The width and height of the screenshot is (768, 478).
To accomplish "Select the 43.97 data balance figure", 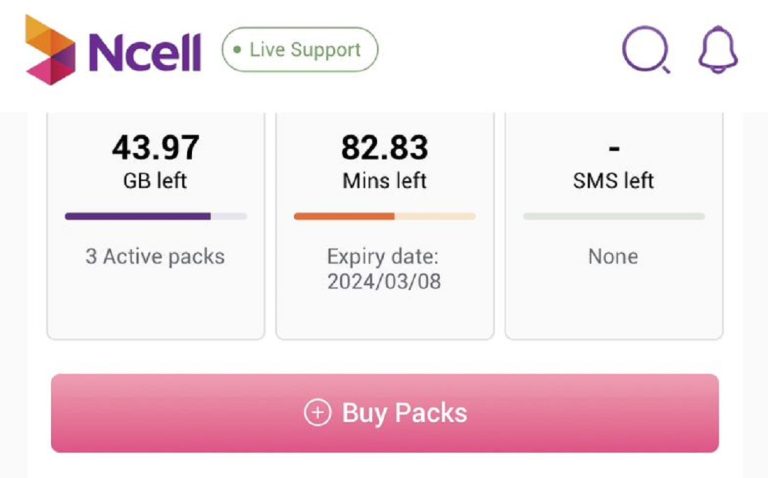I will coord(155,148).
